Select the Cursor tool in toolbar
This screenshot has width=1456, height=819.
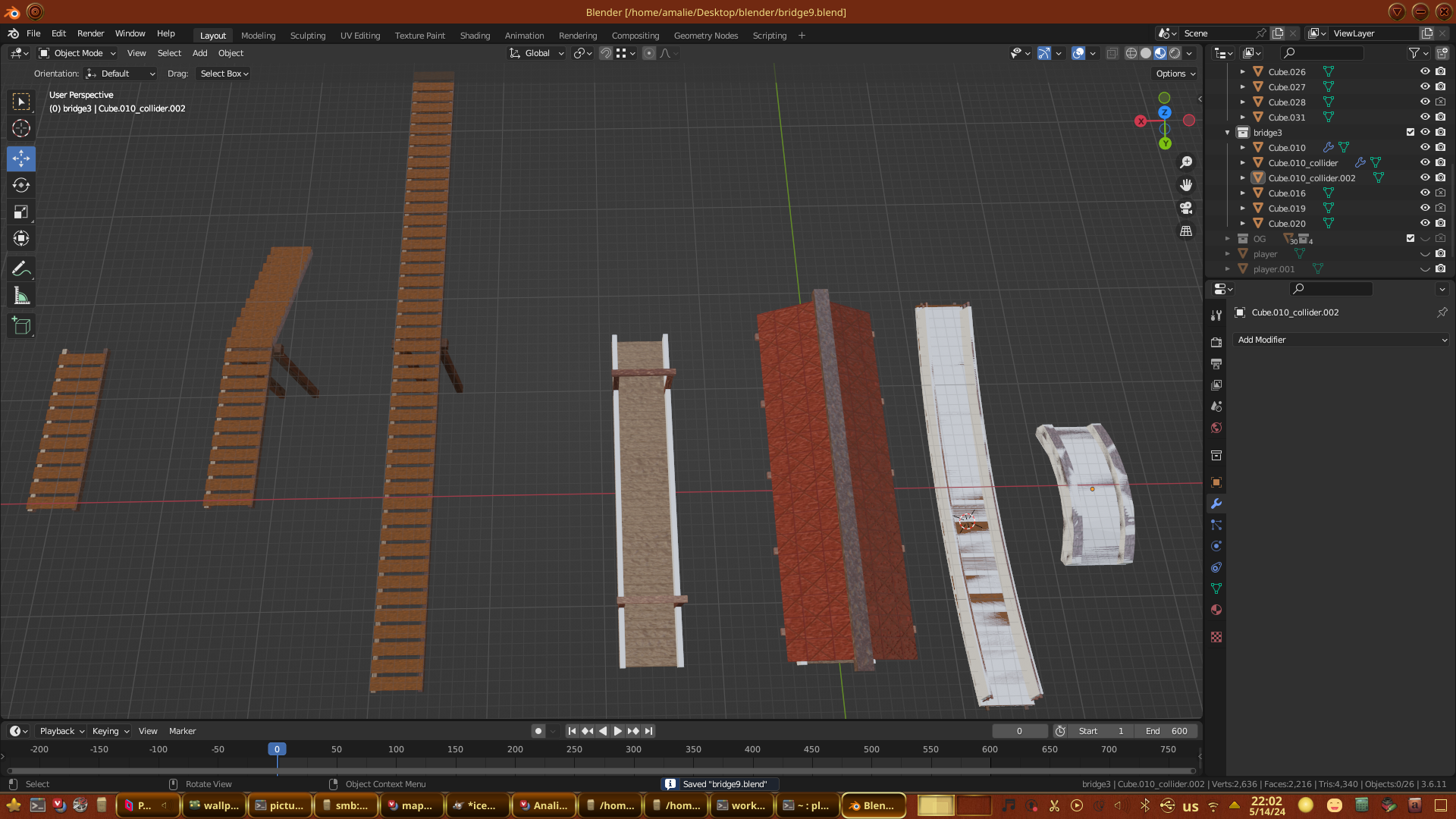point(21,128)
